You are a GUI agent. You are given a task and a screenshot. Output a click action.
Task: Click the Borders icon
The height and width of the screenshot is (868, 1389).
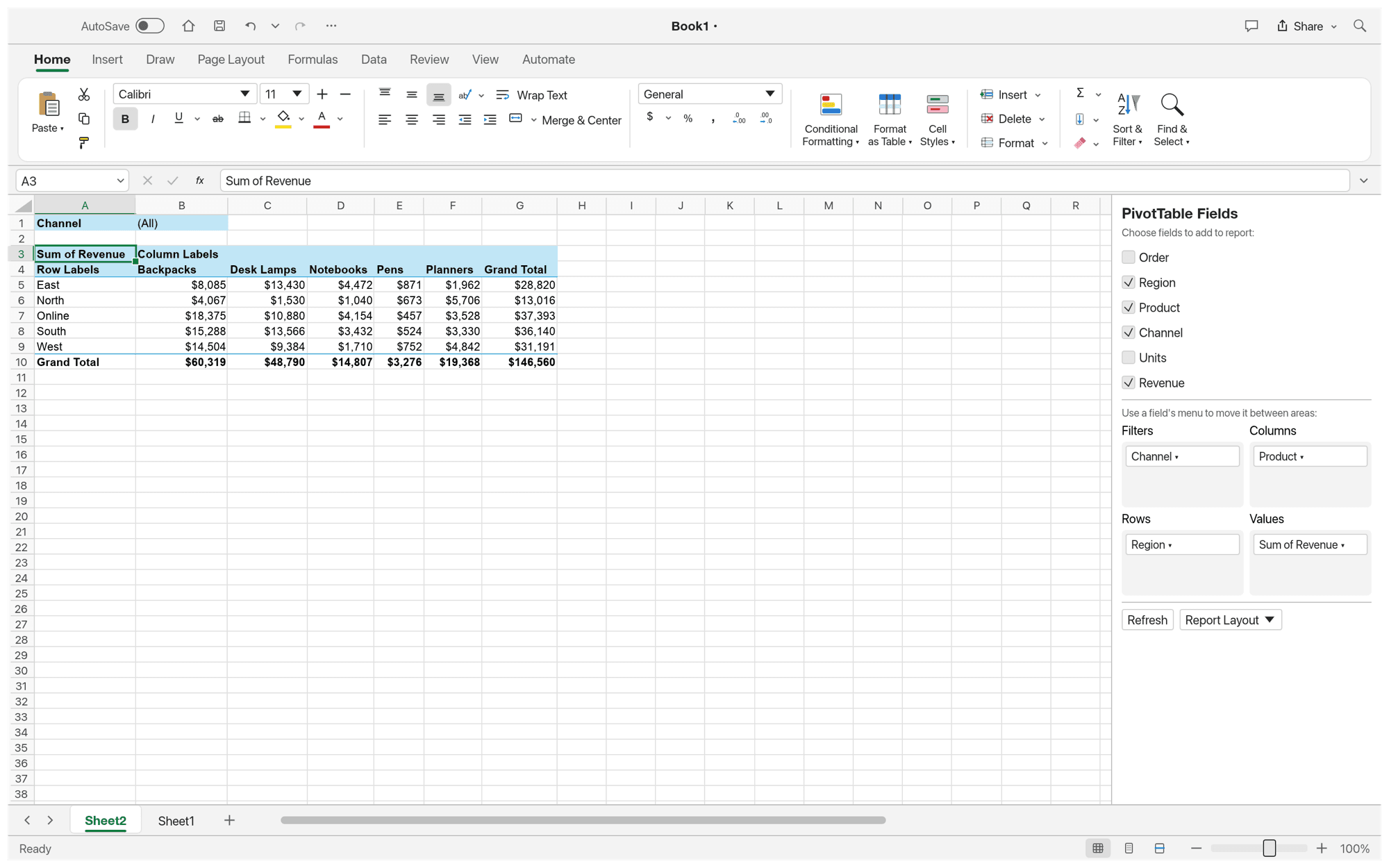point(244,118)
